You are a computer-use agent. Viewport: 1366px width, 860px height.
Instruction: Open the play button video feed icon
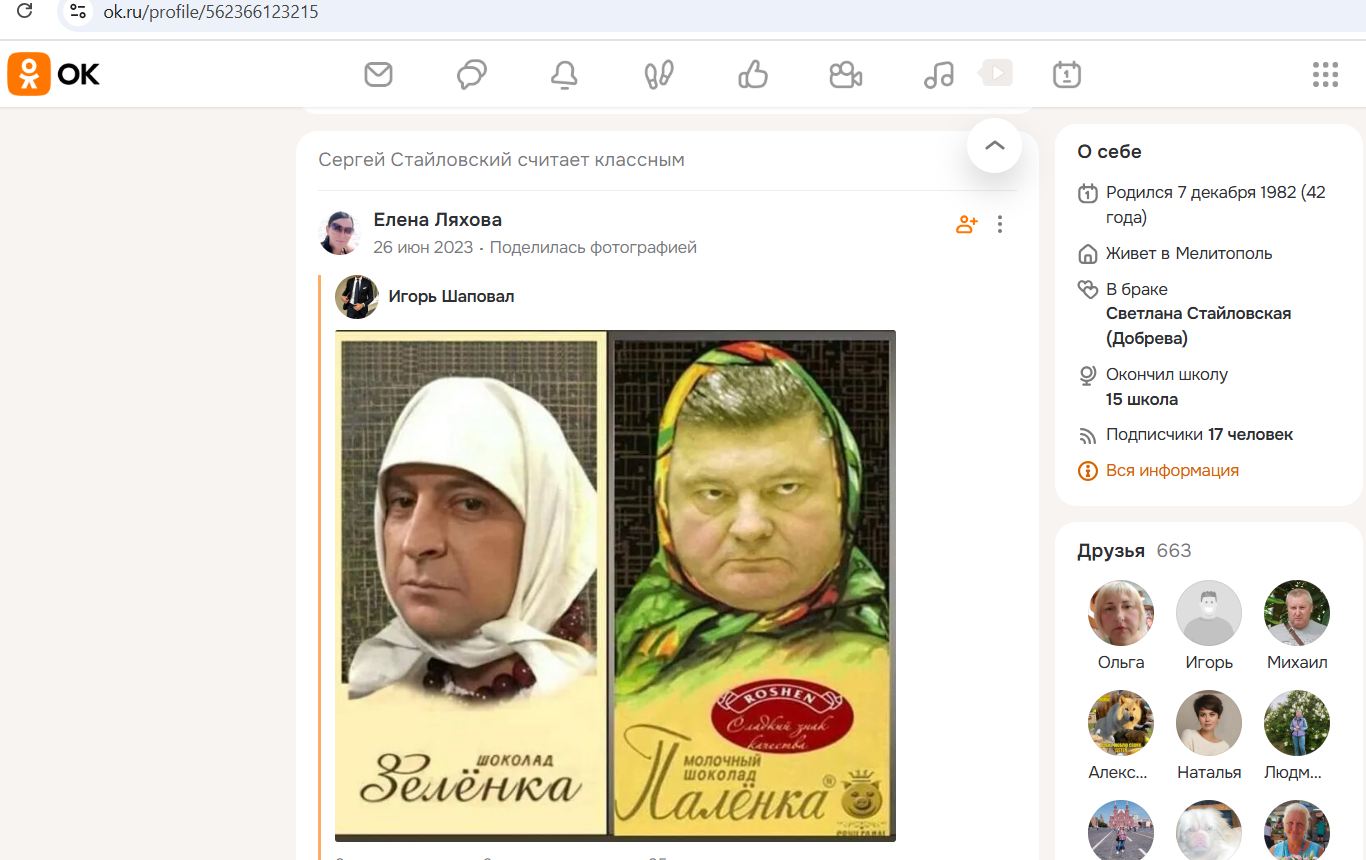(x=996, y=72)
